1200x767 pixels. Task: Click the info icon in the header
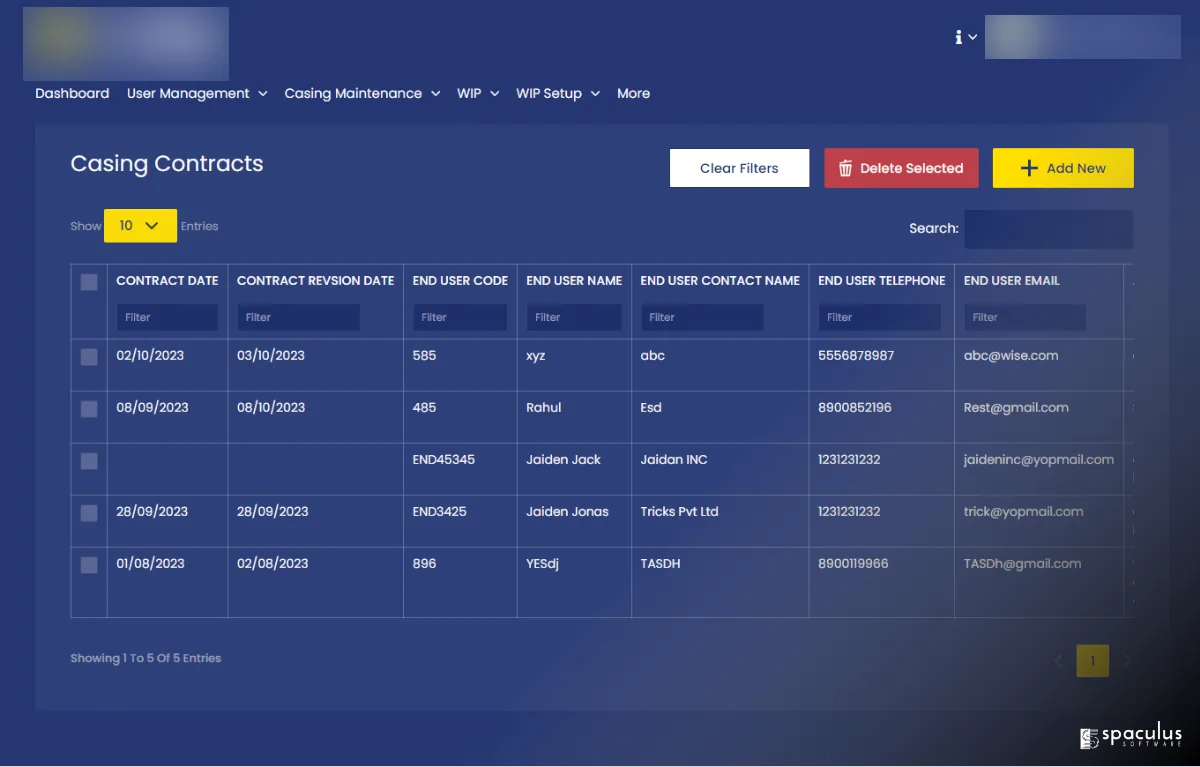click(958, 37)
